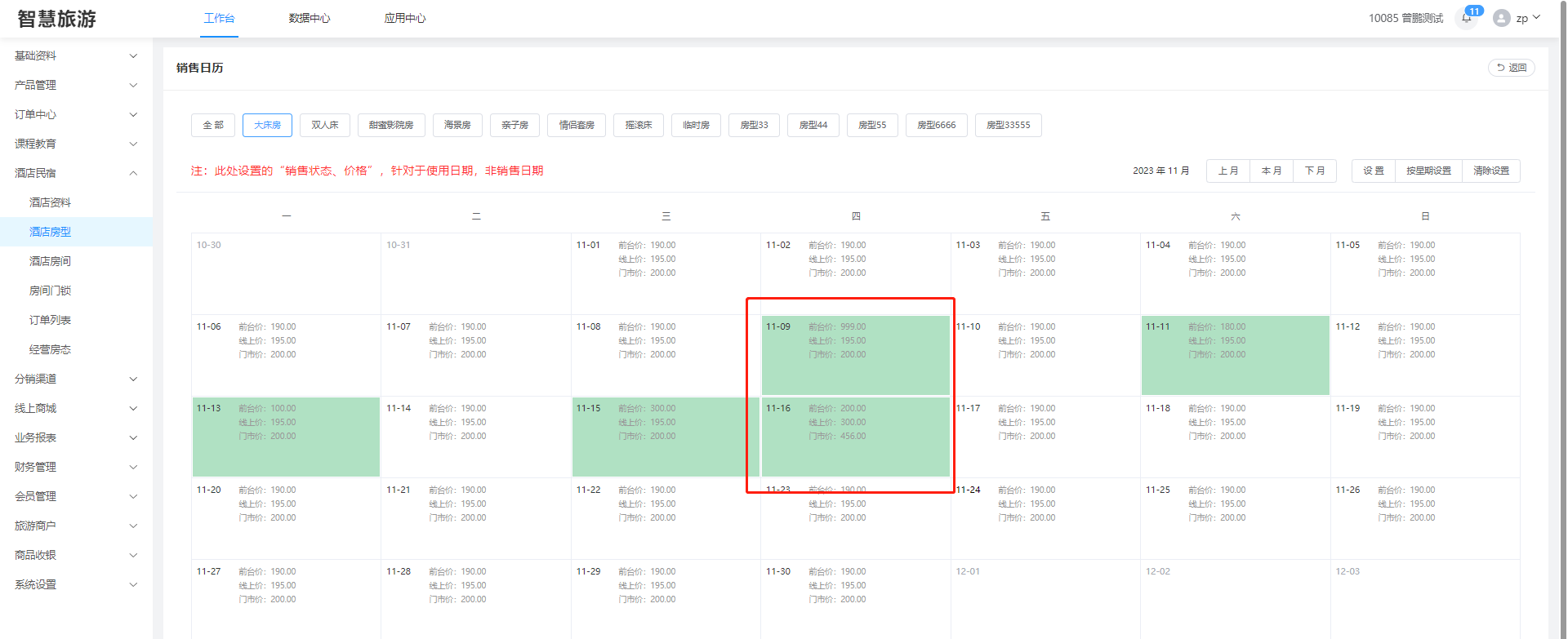Select the 海景房 room type filter

pyautogui.click(x=457, y=125)
